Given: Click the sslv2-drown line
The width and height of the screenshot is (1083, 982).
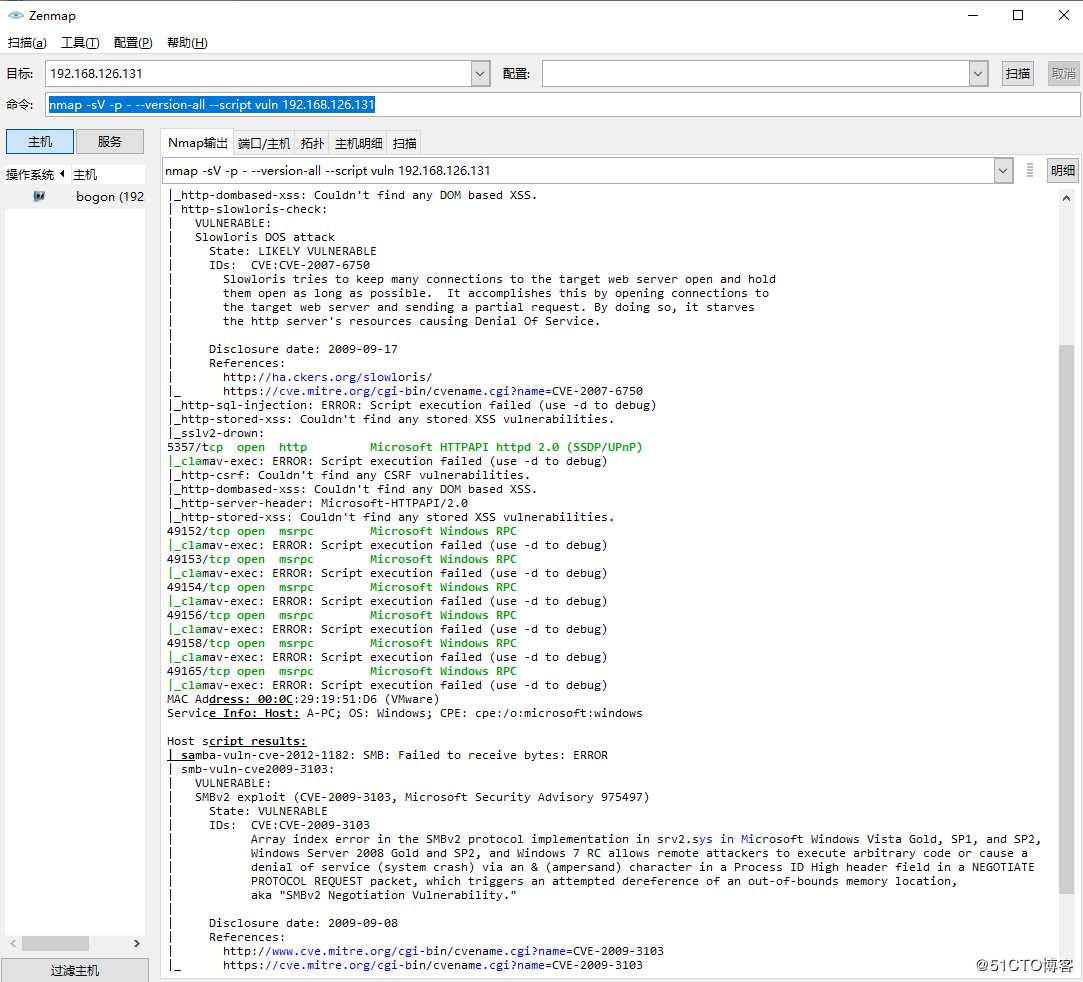Looking at the screenshot, I should (217, 433).
